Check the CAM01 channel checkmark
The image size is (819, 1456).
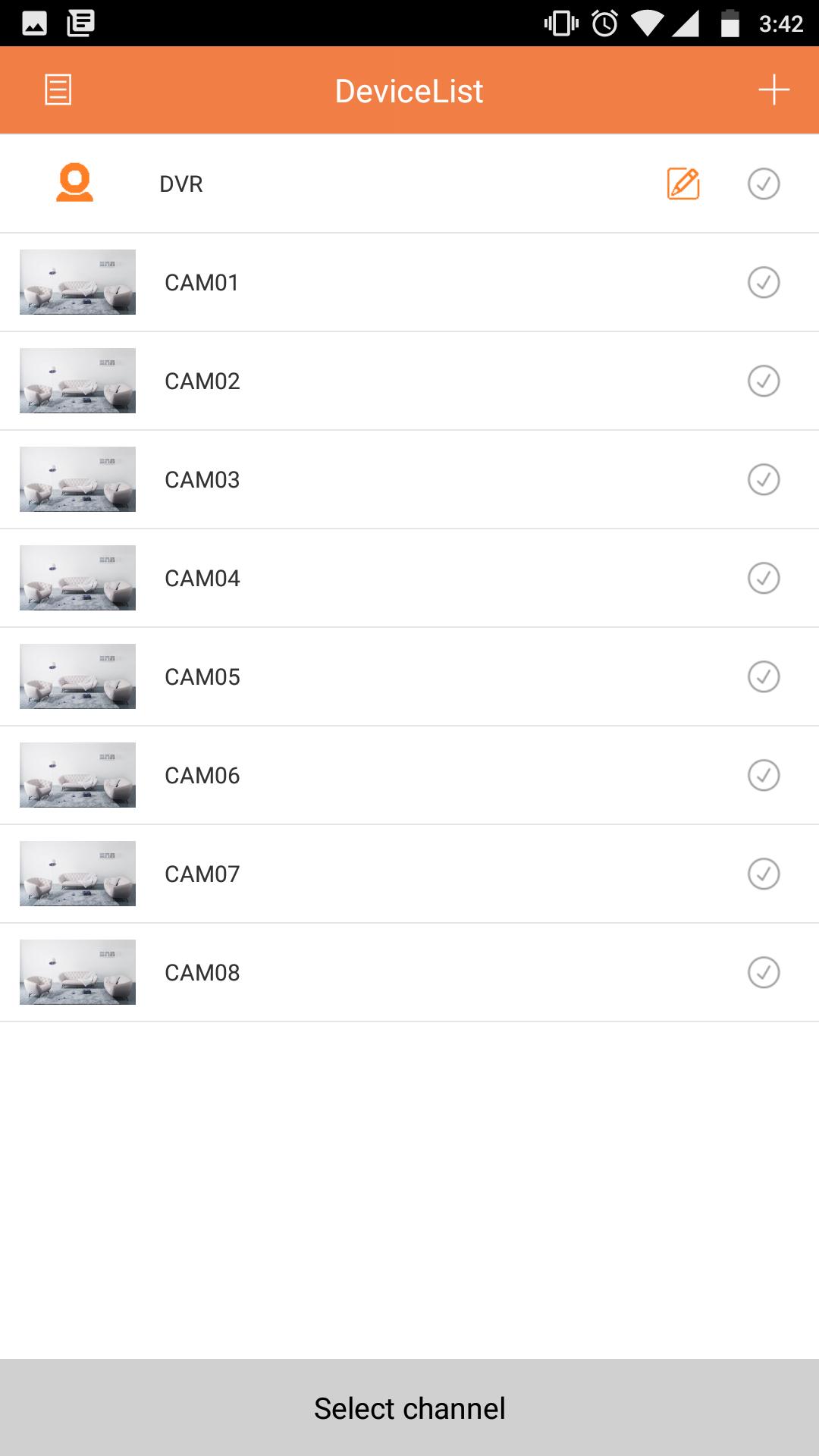764,282
